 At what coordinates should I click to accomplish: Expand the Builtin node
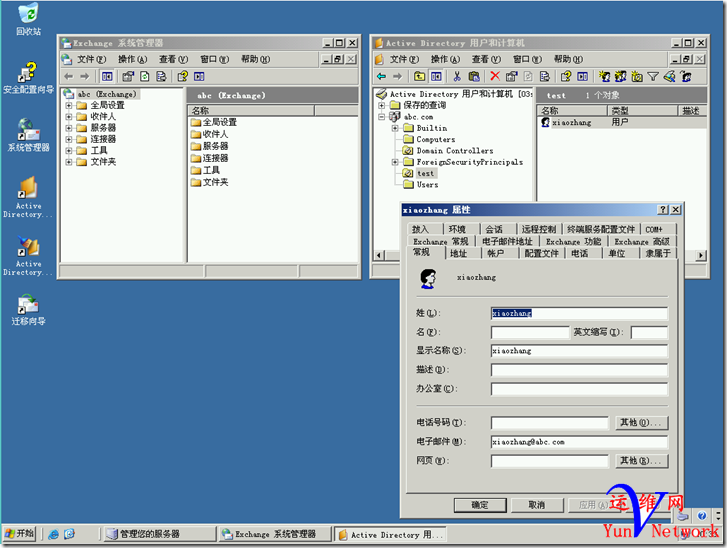pos(395,128)
